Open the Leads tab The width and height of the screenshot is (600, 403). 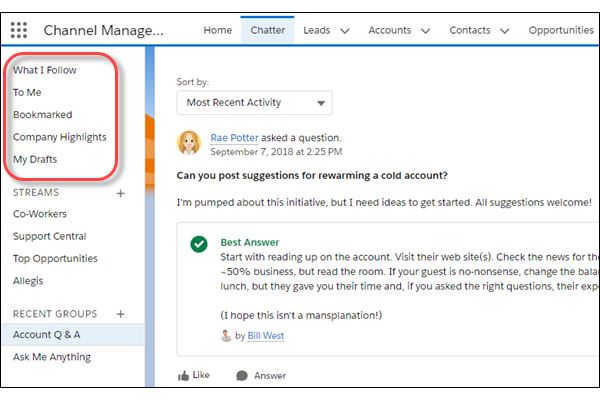click(316, 30)
